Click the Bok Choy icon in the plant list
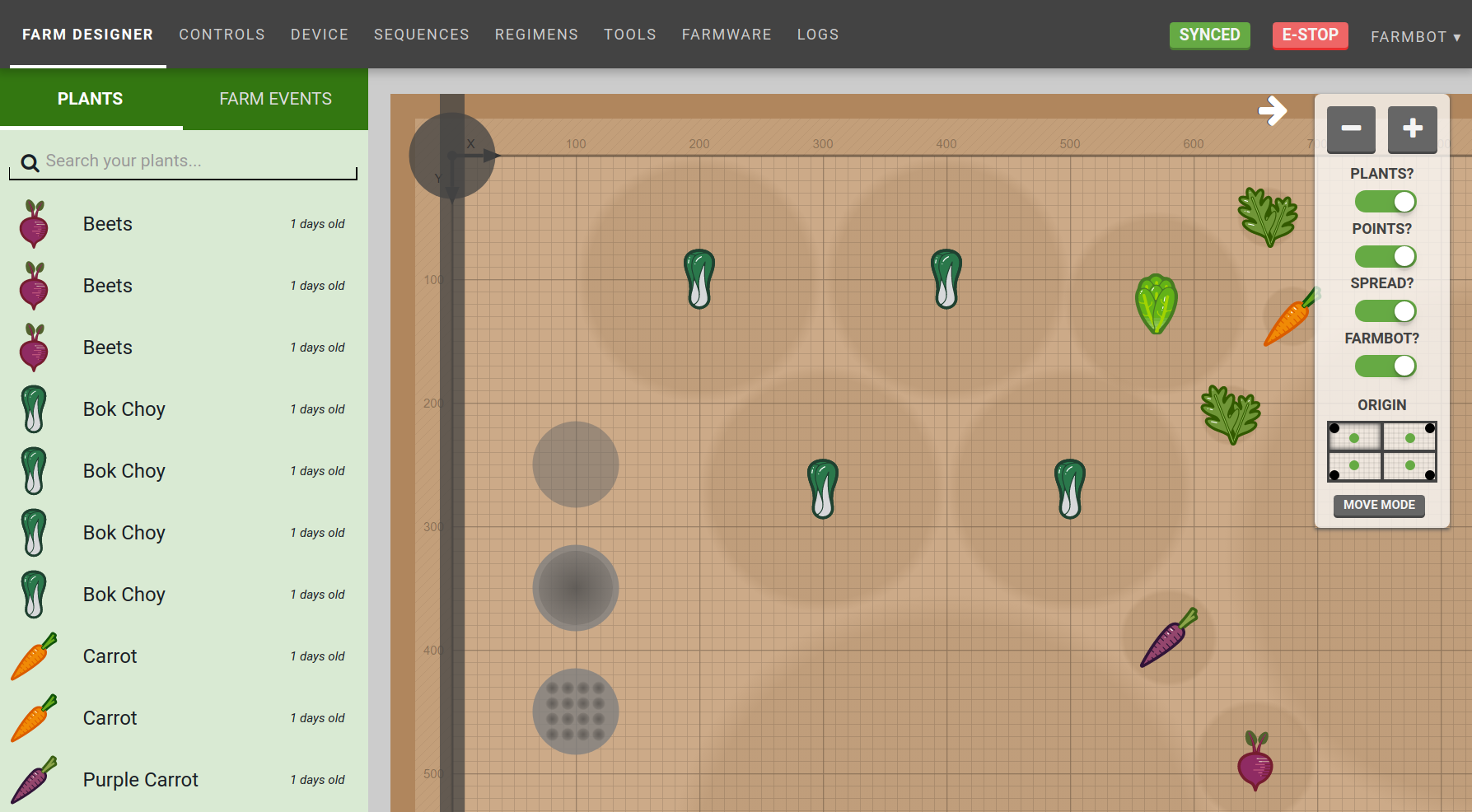 click(x=33, y=408)
